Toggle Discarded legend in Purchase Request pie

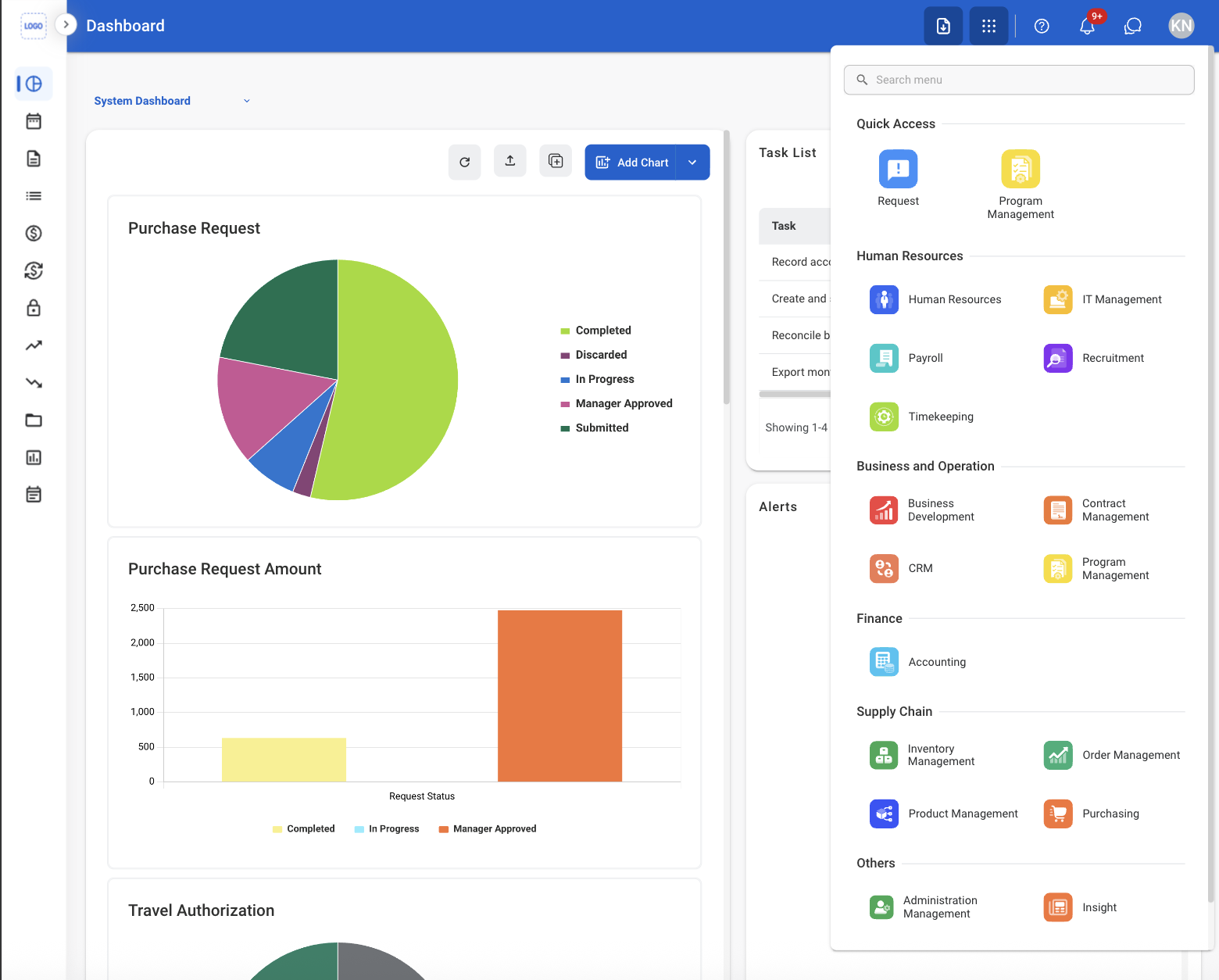pos(594,355)
